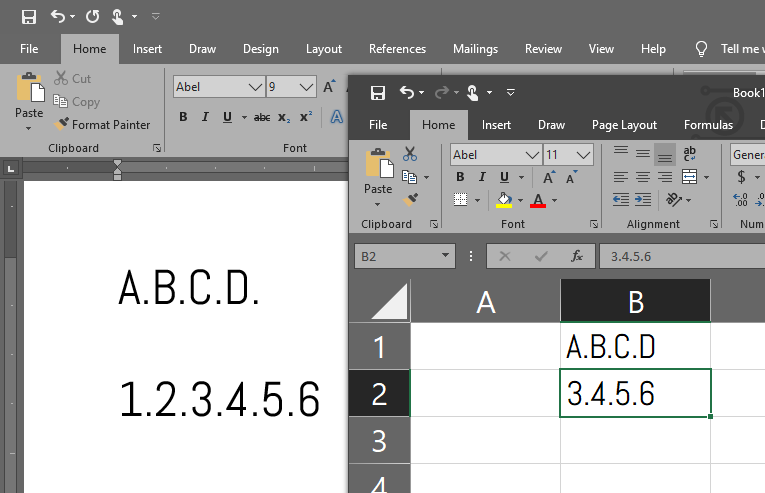765x493 pixels.
Task: Switch to Excel's Insert tab
Action: [x=496, y=125]
